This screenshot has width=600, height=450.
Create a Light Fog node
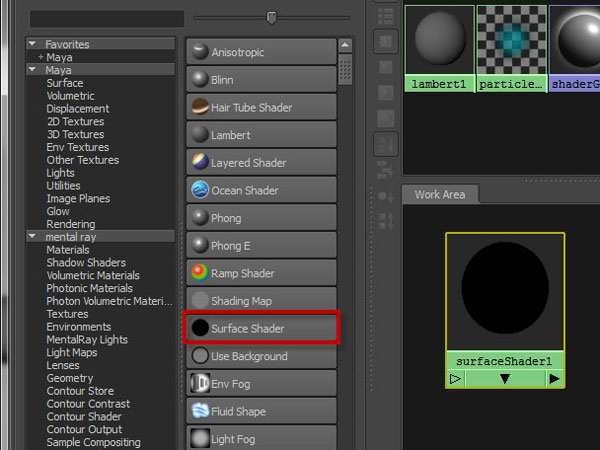pyautogui.click(x=261, y=438)
